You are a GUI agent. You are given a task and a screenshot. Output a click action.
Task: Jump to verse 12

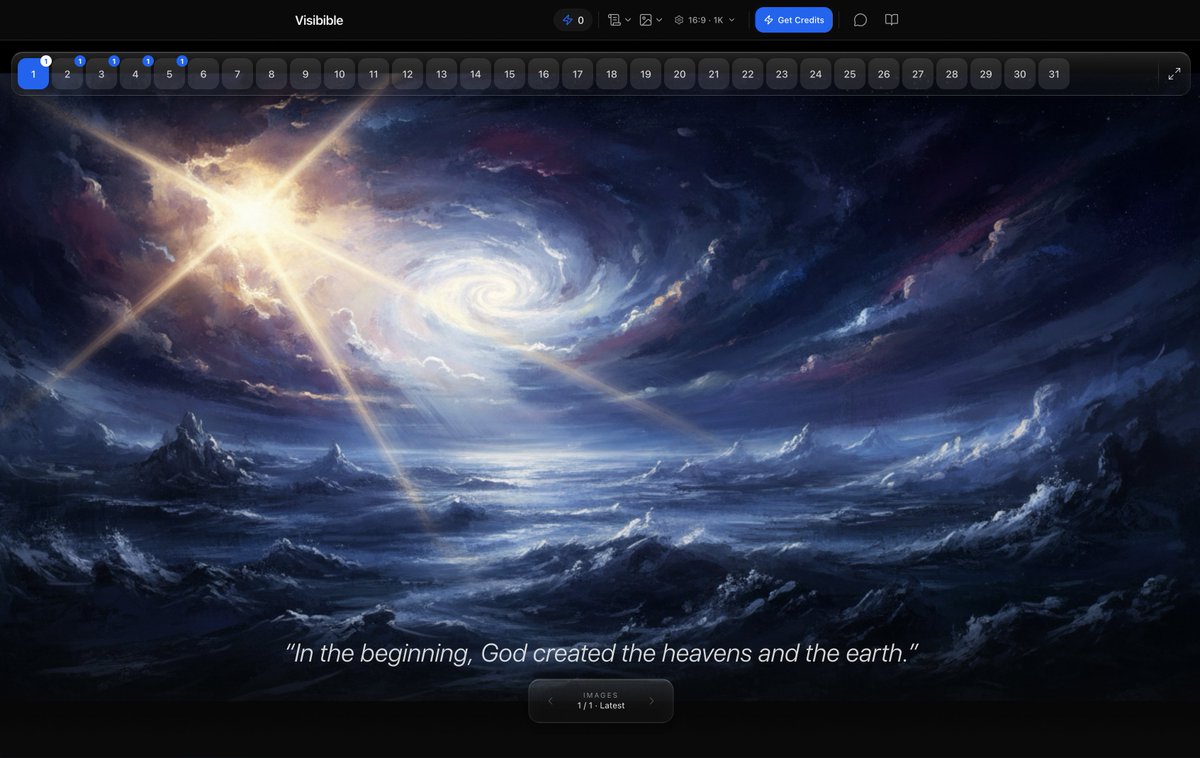click(407, 74)
